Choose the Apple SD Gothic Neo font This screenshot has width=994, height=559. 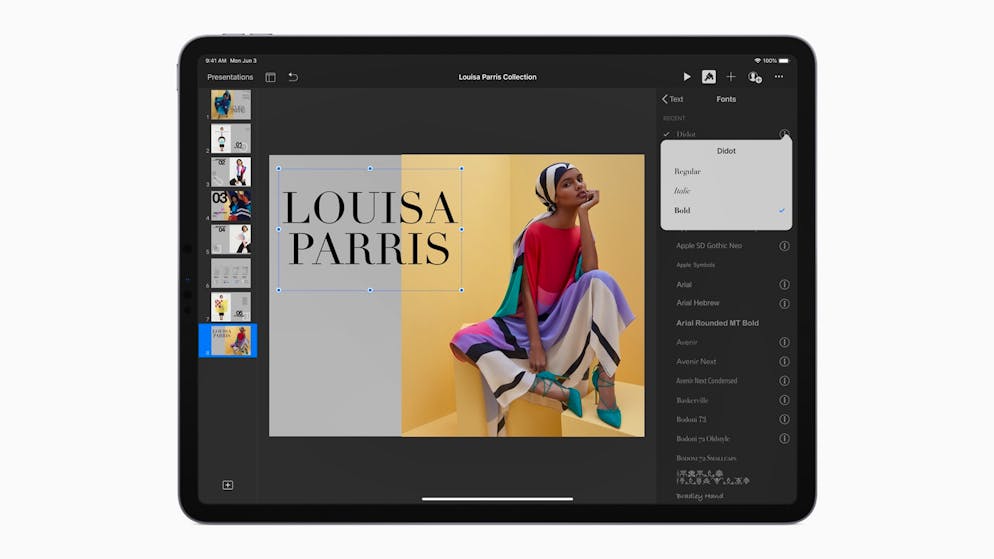click(709, 245)
